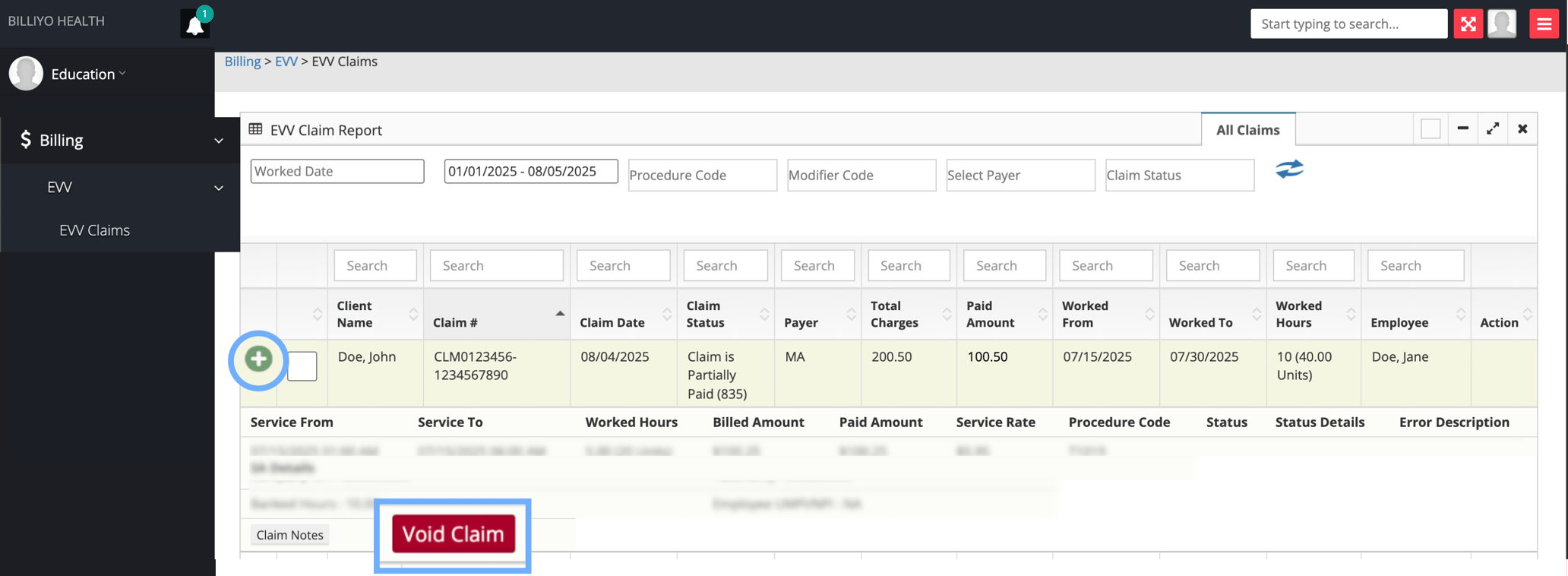Focus the Modifier Code filter field
The height and width of the screenshot is (576, 1568).
[861, 175]
